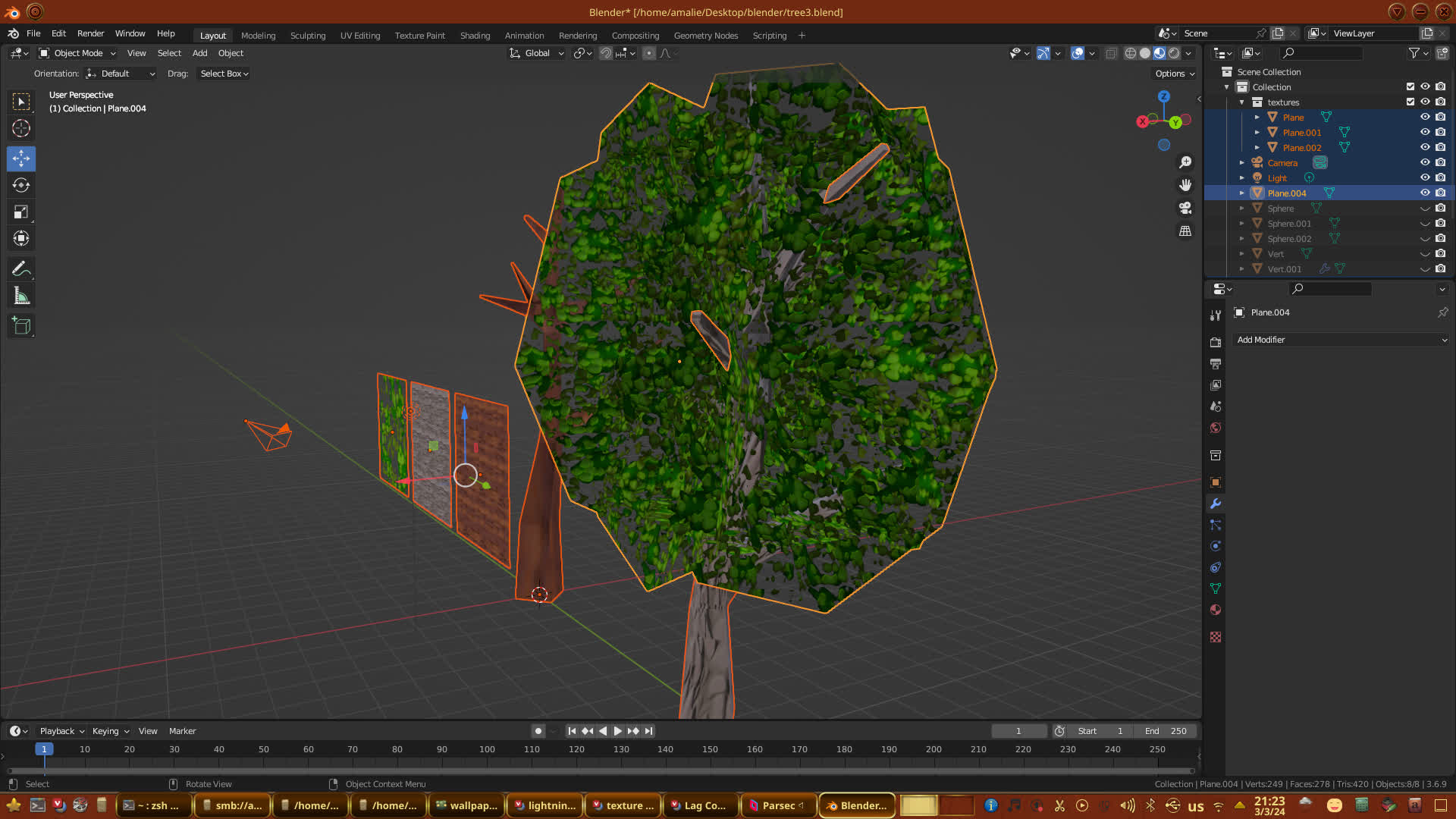
Task: Show the hidden Sphere object
Action: click(1425, 209)
